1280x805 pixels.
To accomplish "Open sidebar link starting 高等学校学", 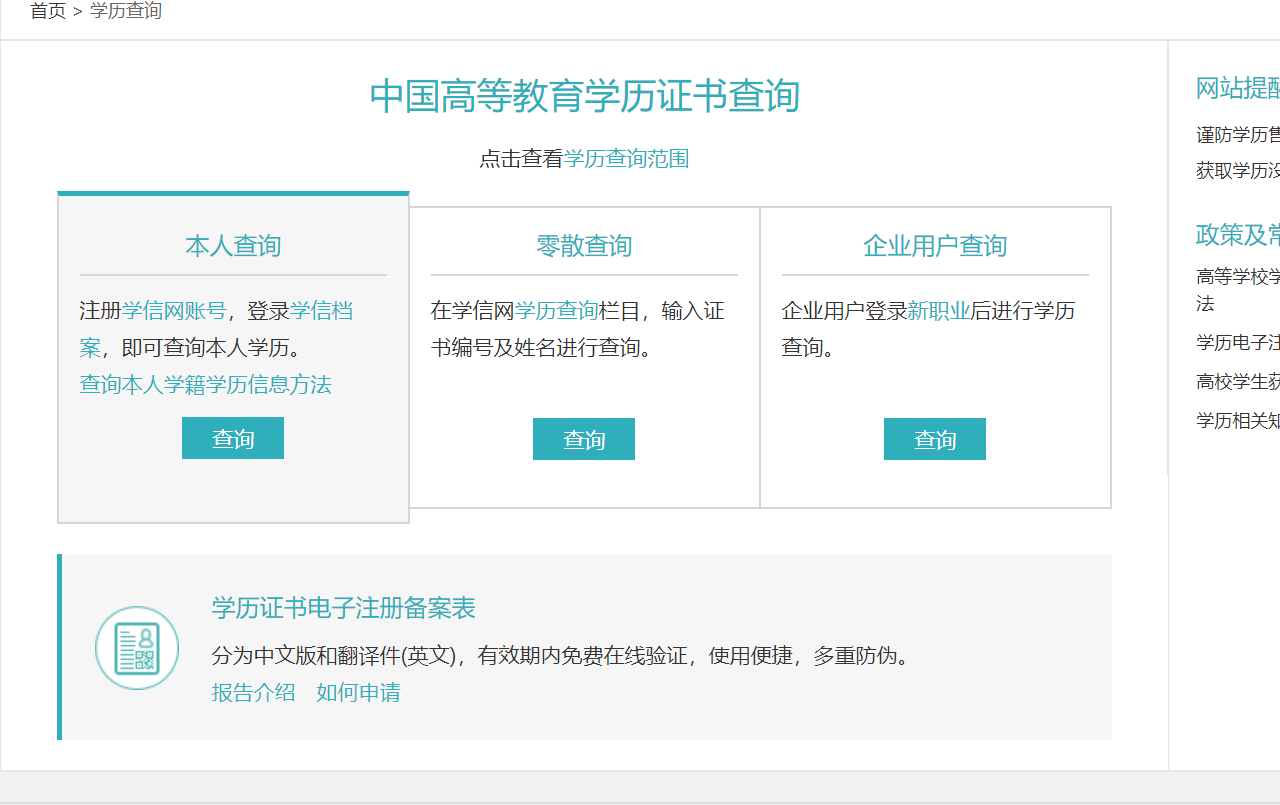I will point(1238,290).
